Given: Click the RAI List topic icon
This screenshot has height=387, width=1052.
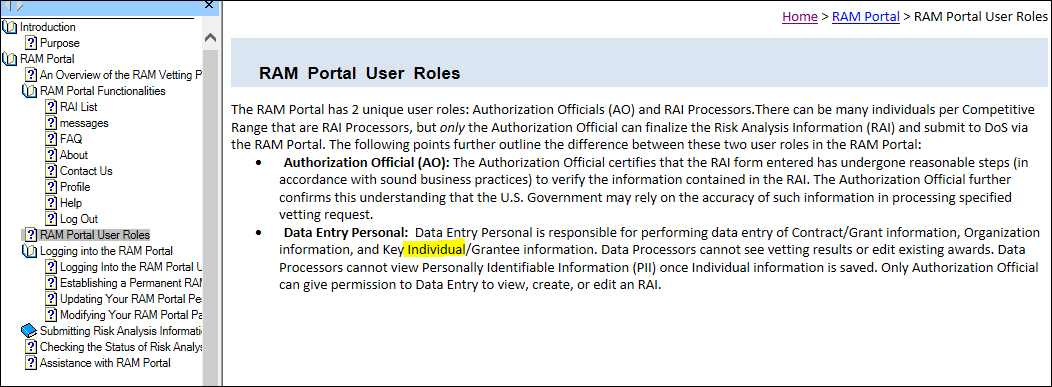Looking at the screenshot, I should pos(51,107).
